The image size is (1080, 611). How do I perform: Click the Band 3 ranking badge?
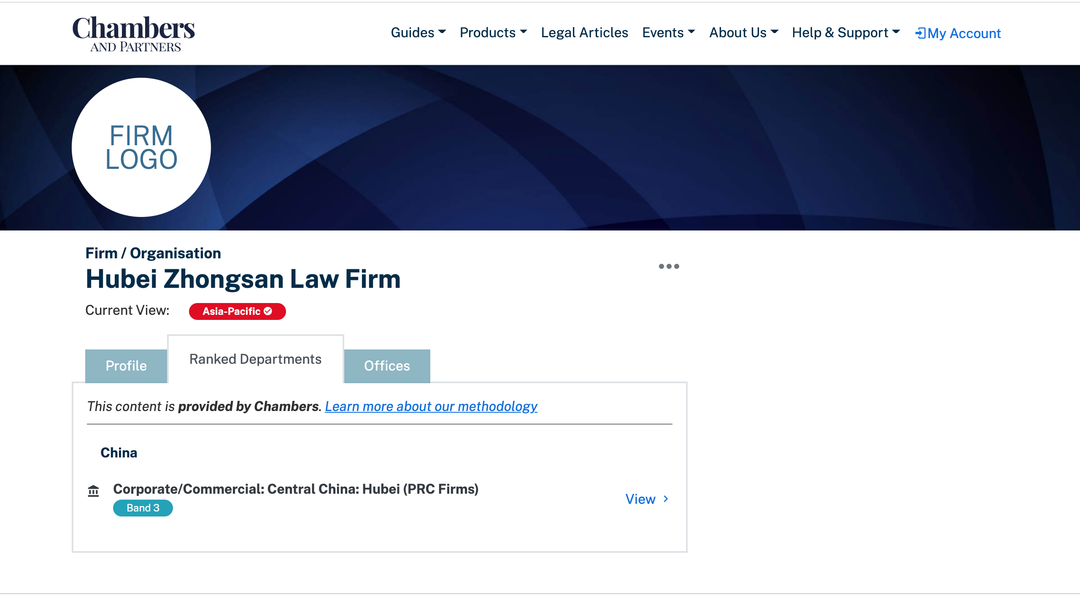(143, 508)
